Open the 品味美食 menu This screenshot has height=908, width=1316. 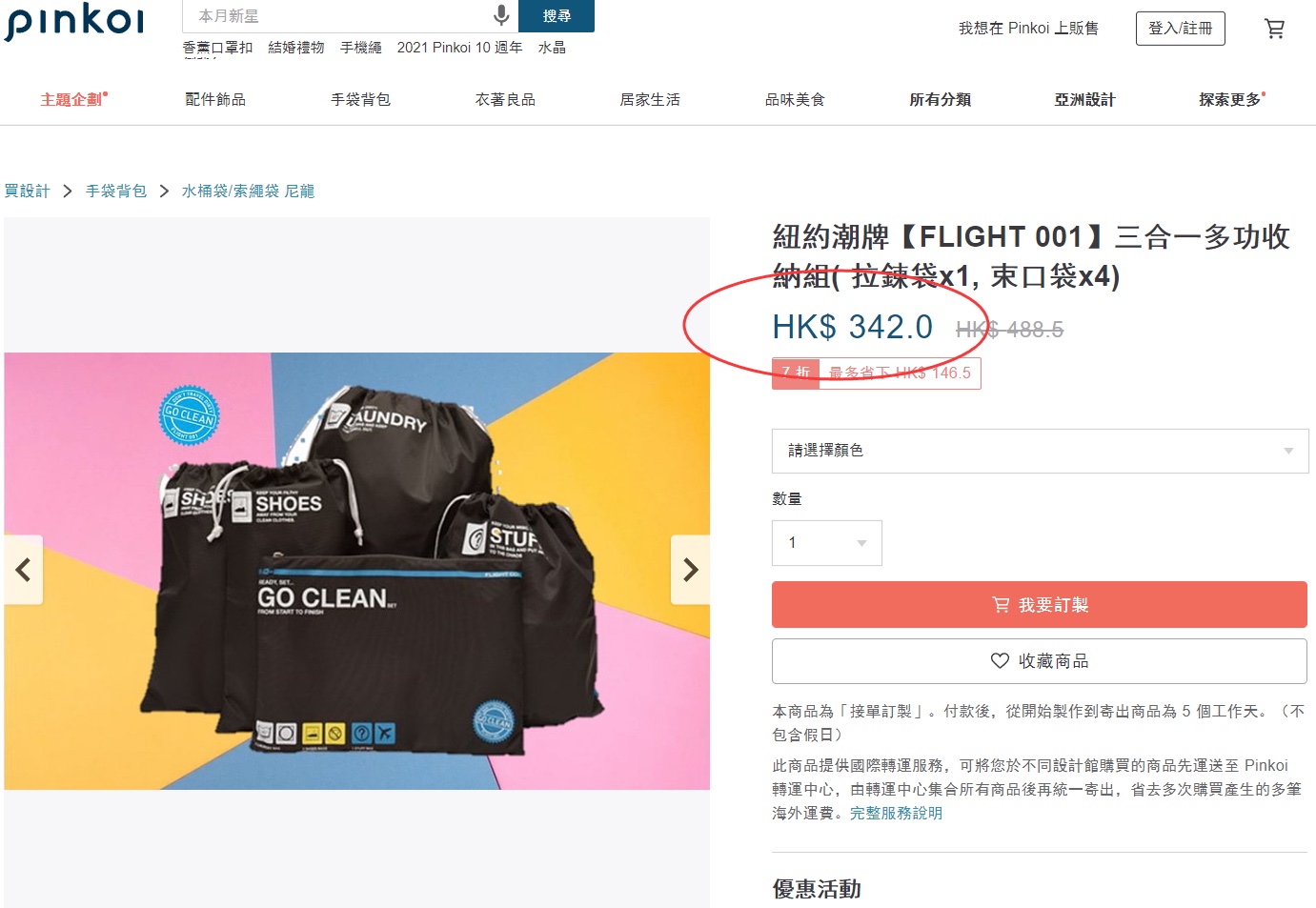pos(795,99)
